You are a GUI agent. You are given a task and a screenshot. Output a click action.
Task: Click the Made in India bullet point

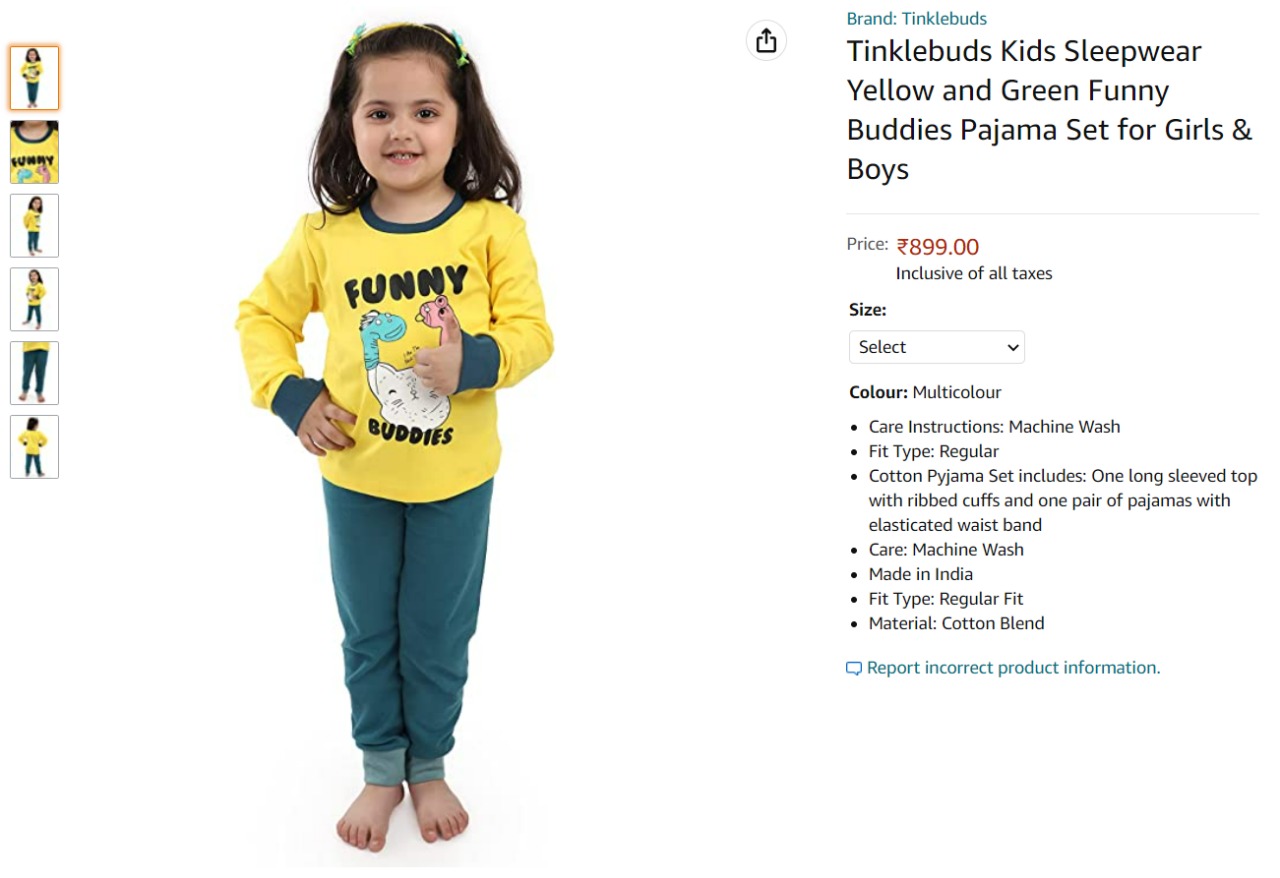[920, 574]
